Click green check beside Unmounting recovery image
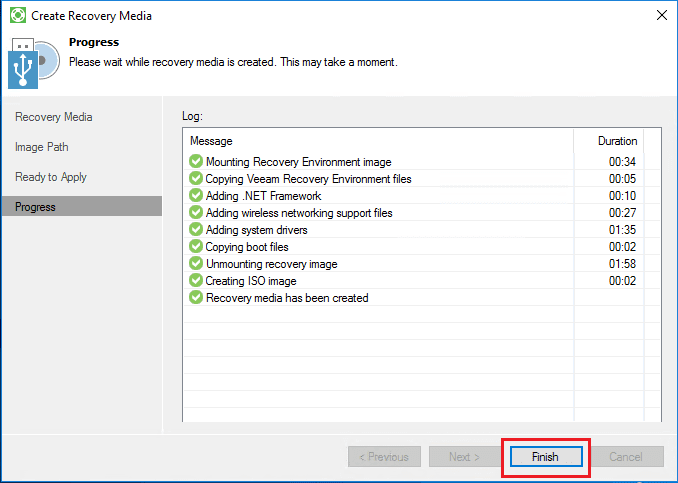 click(196, 263)
